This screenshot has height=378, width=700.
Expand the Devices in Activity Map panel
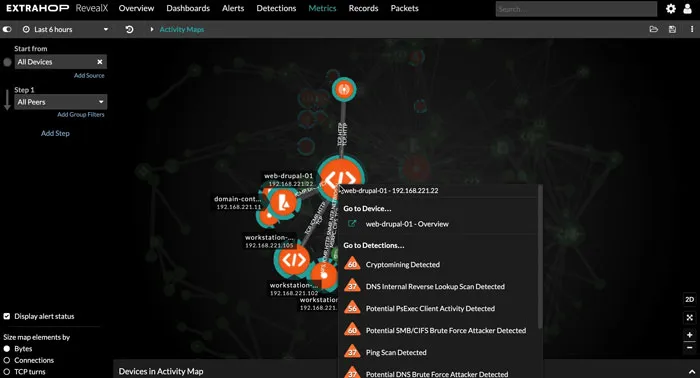pos(692,371)
